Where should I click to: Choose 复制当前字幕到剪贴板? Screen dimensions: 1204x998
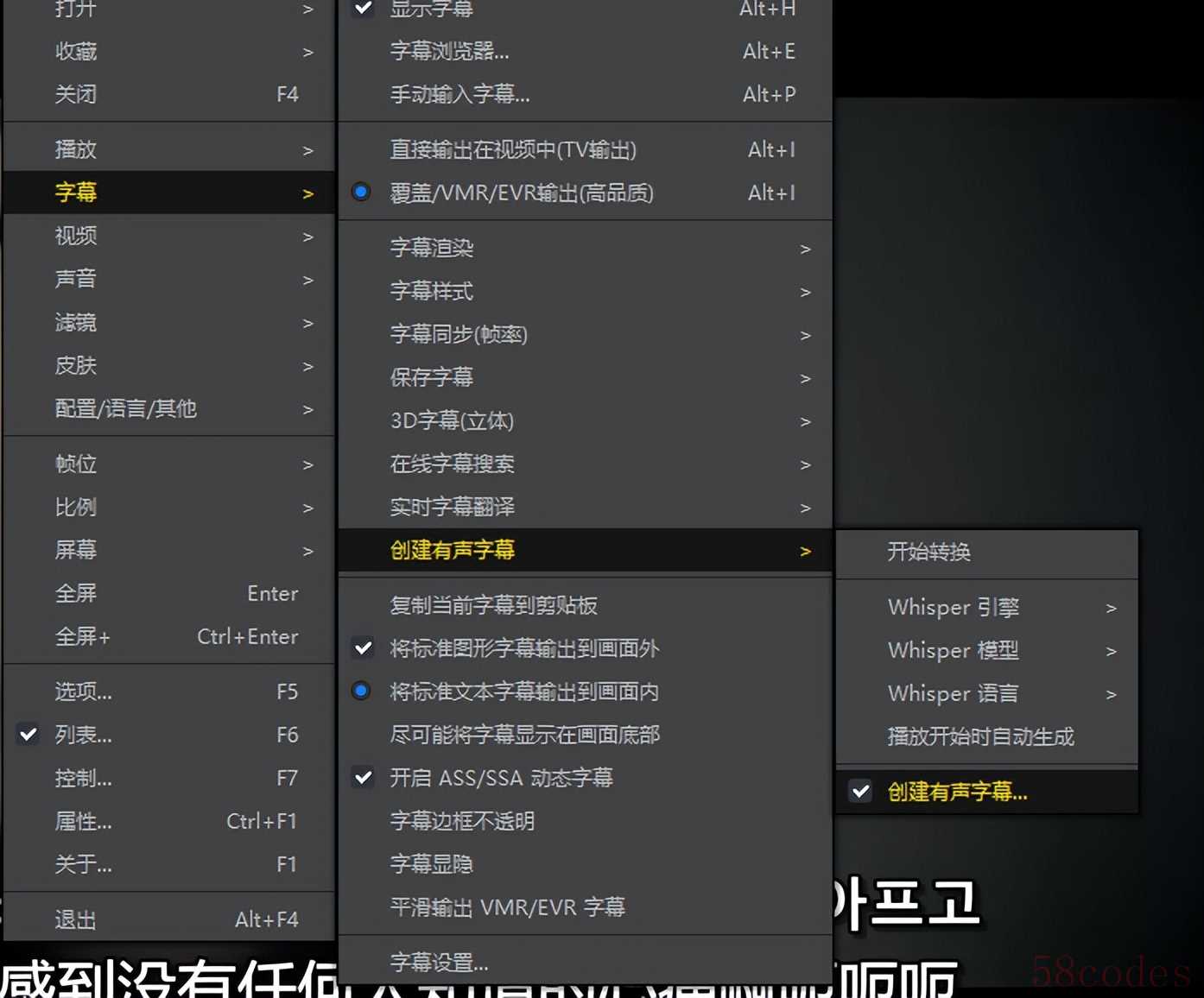click(x=493, y=606)
